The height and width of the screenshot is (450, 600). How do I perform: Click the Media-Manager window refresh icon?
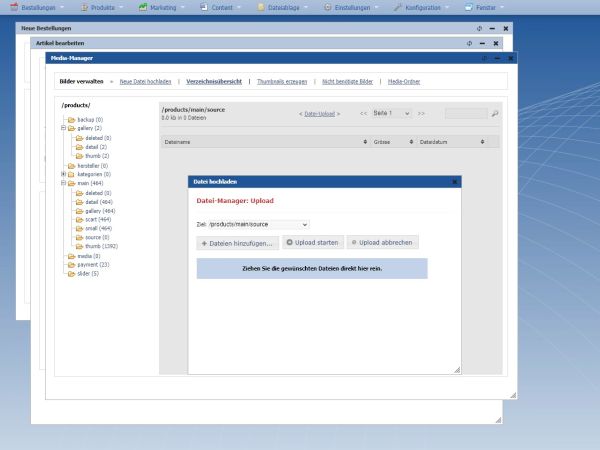pyautogui.click(x=481, y=60)
